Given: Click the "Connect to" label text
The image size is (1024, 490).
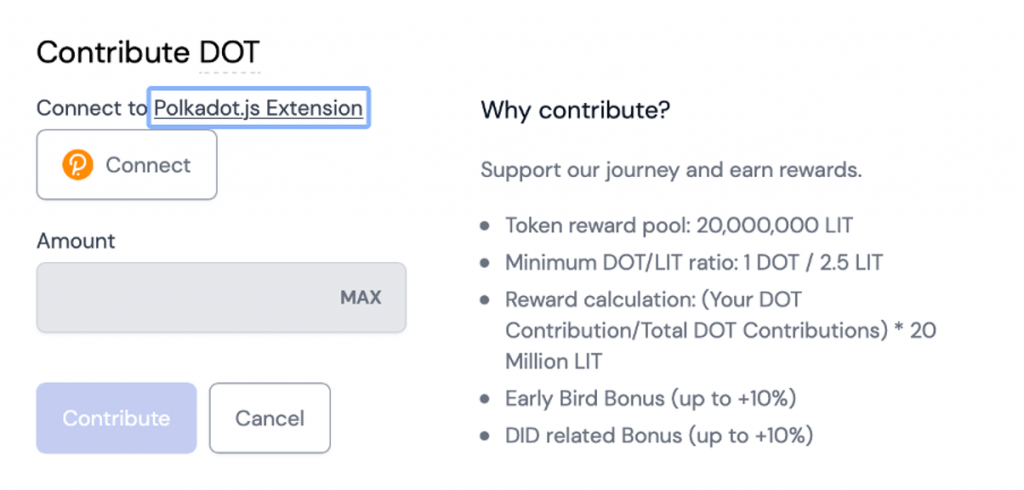Looking at the screenshot, I should tap(91, 108).
